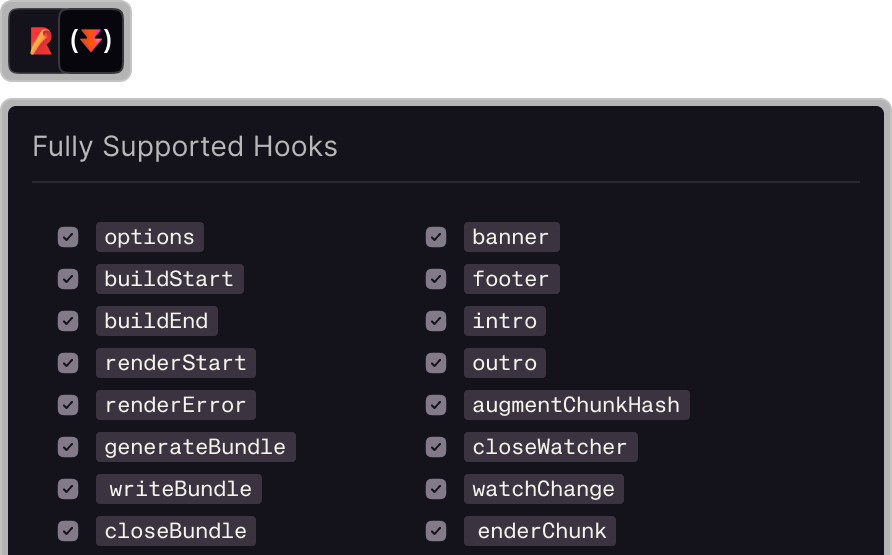The height and width of the screenshot is (555, 892).
Task: Toggle the watchChange checkbox
Action: pos(436,489)
